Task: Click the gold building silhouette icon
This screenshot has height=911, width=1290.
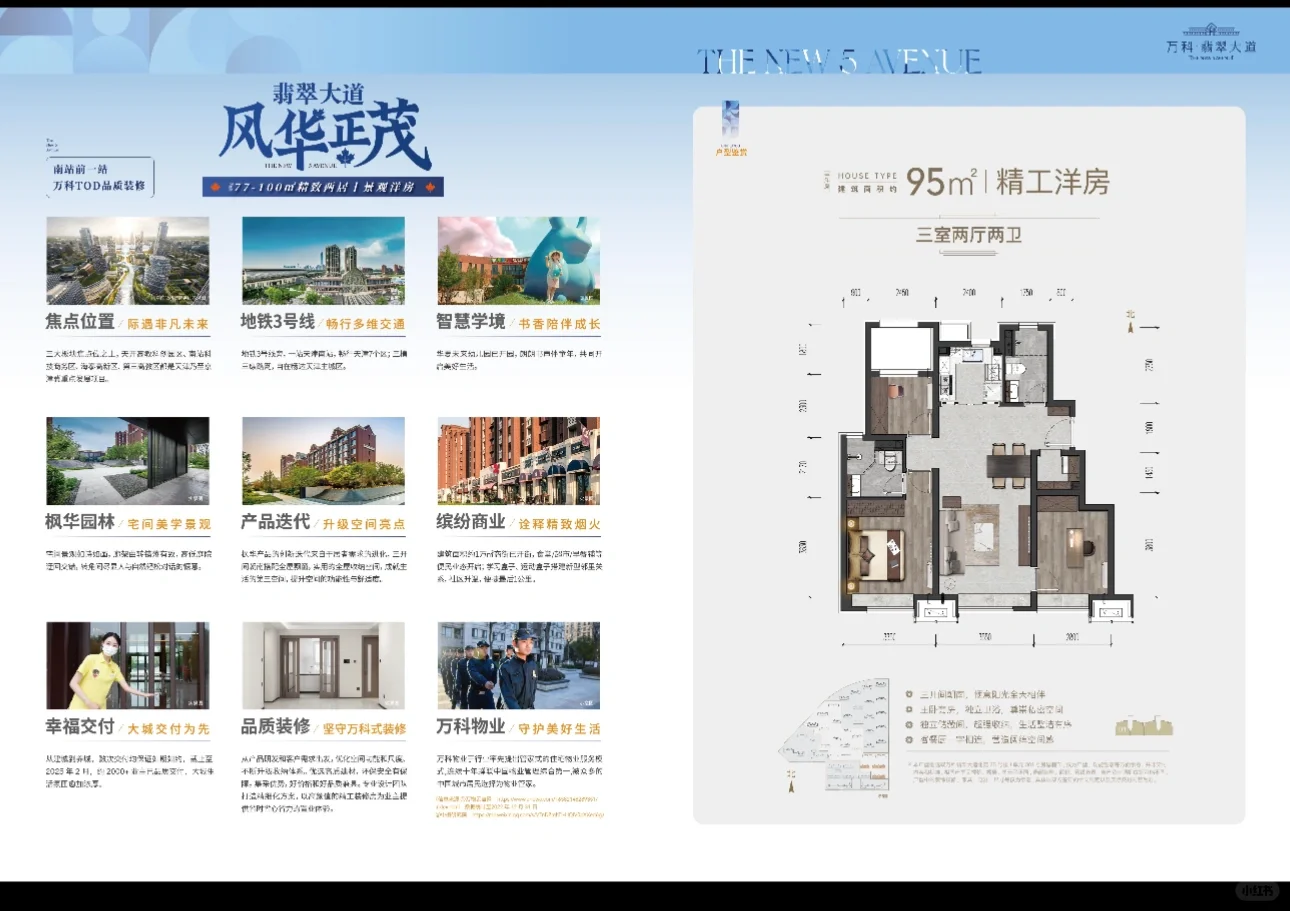Action: (x=1143, y=726)
